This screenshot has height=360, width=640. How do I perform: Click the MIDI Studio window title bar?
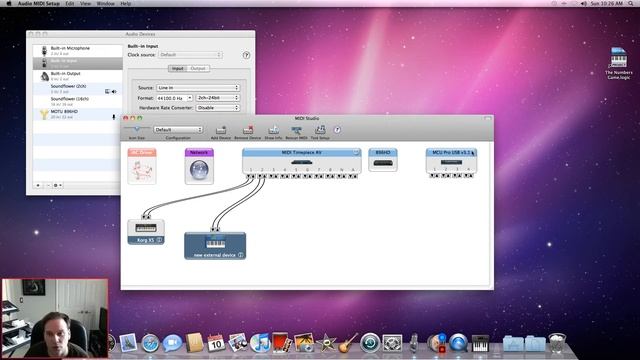point(307,118)
